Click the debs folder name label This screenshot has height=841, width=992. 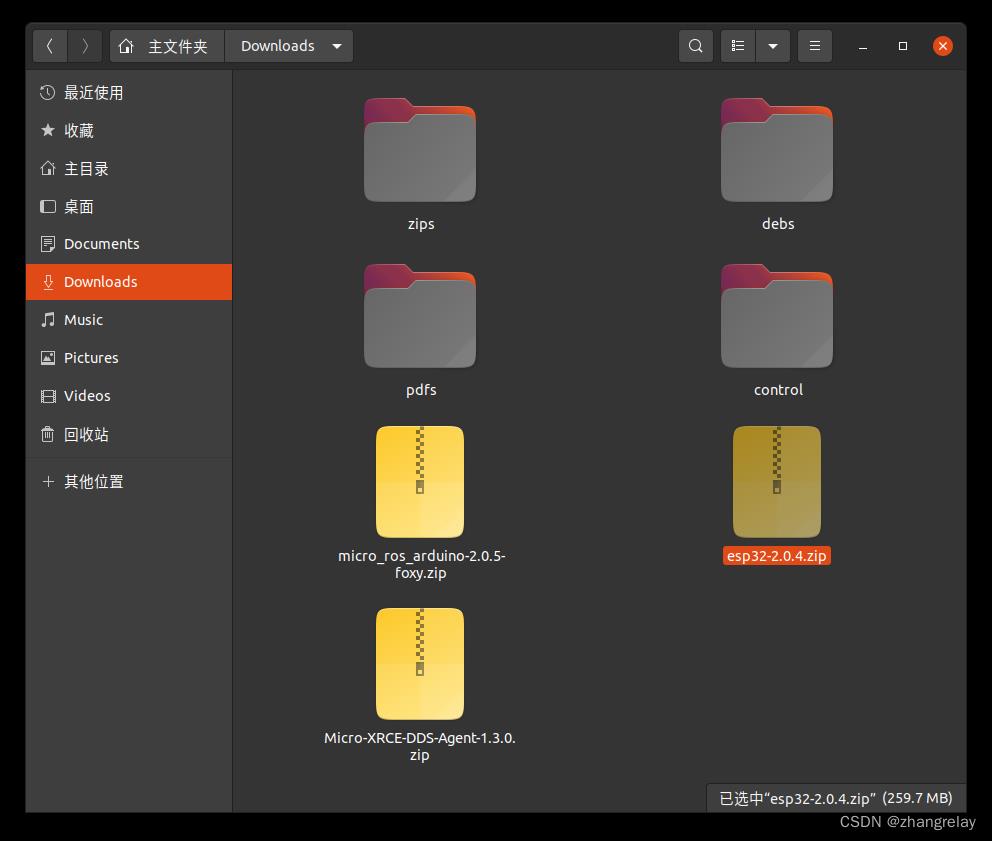tap(778, 223)
